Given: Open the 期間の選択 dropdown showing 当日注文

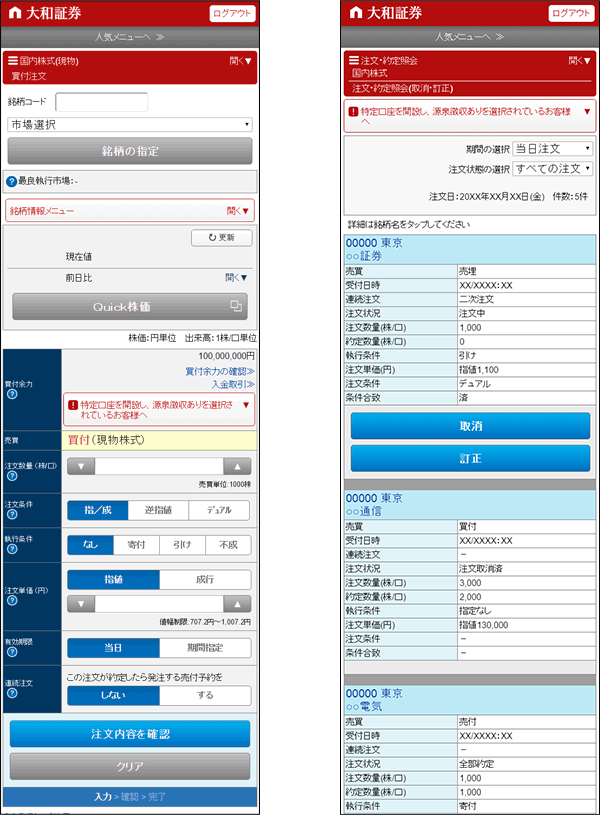Looking at the screenshot, I should click(553, 148).
